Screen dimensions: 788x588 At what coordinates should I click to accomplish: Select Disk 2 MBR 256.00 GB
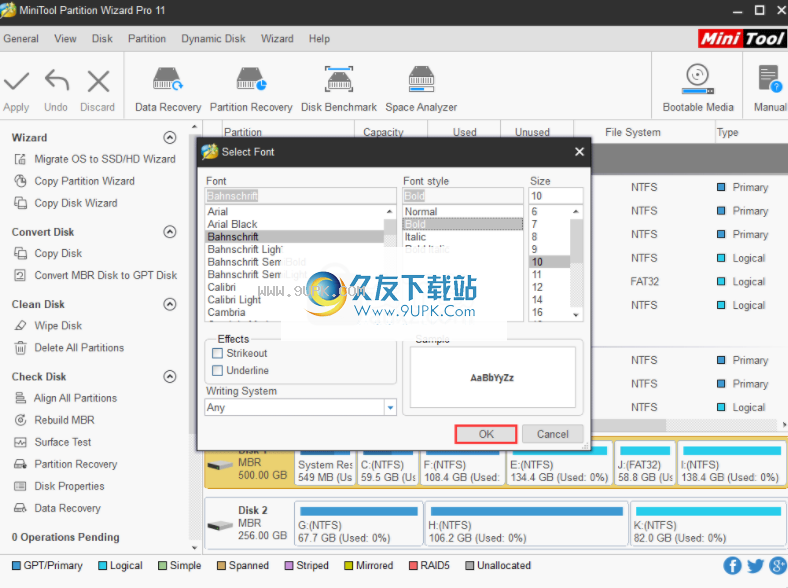click(249, 523)
